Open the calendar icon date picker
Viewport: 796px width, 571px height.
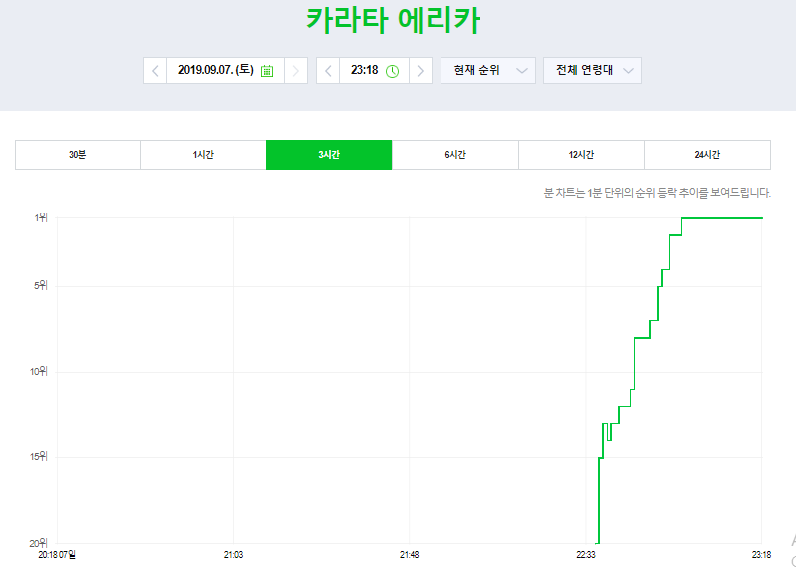pyautogui.click(x=267, y=71)
